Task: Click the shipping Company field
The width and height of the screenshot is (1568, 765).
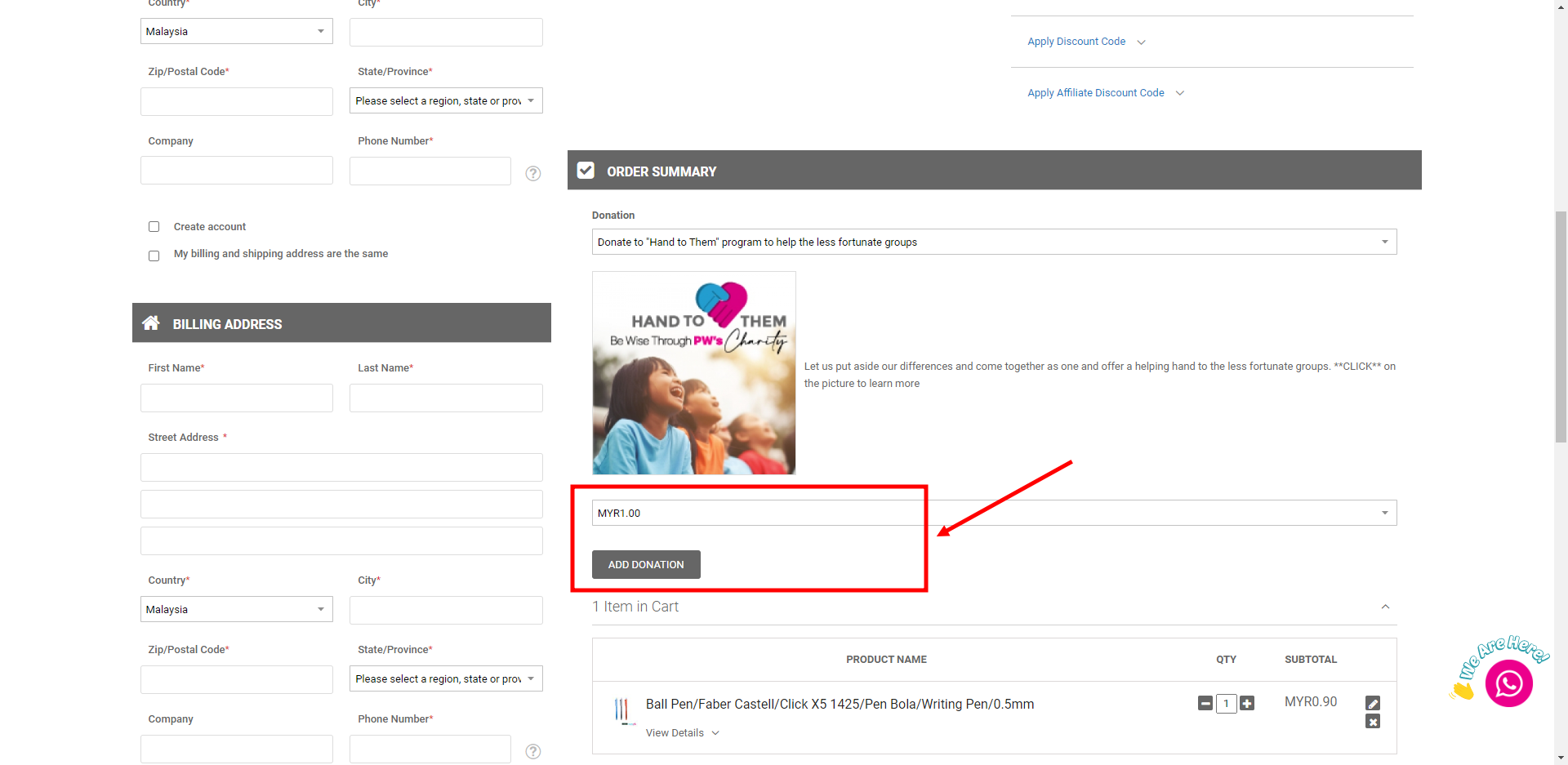Action: (237, 170)
